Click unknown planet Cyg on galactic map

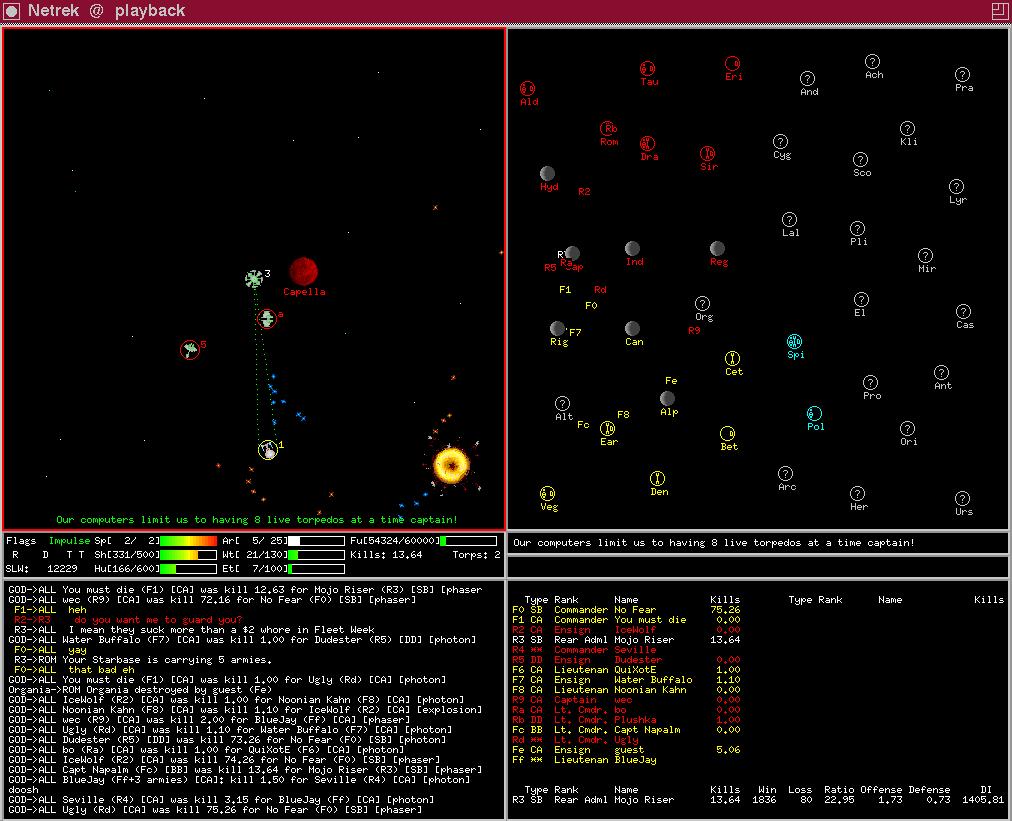pos(780,141)
